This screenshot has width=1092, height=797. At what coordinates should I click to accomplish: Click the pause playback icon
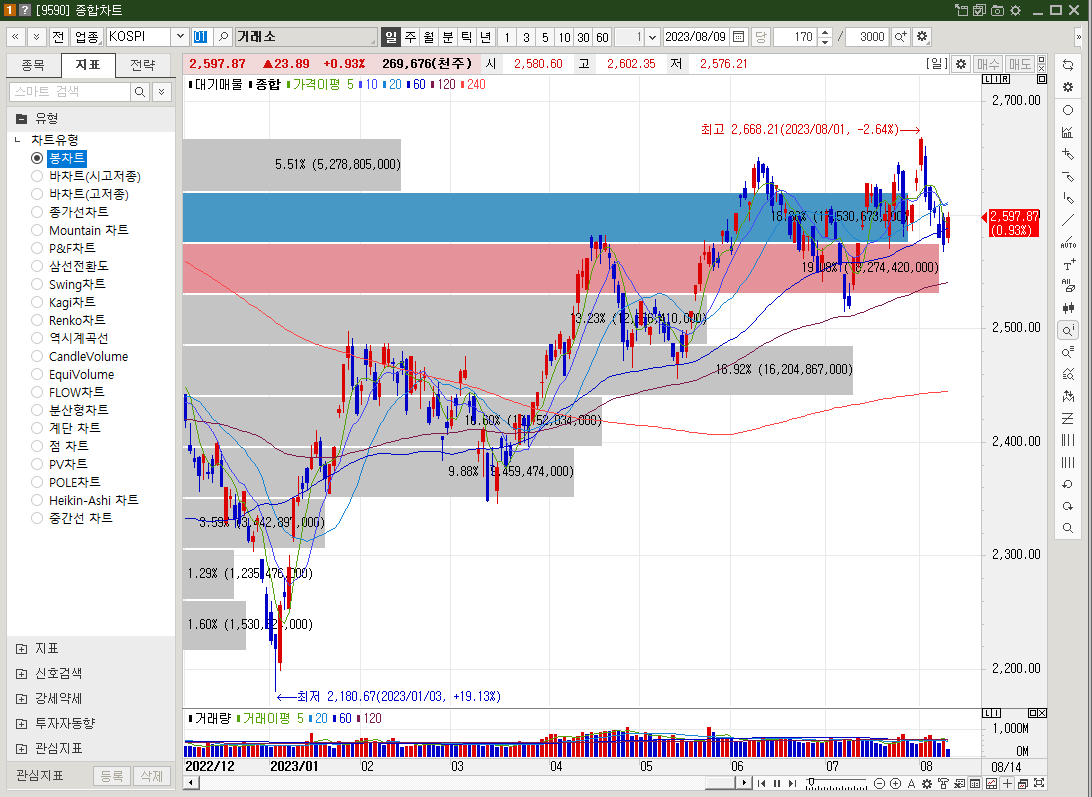(777, 784)
